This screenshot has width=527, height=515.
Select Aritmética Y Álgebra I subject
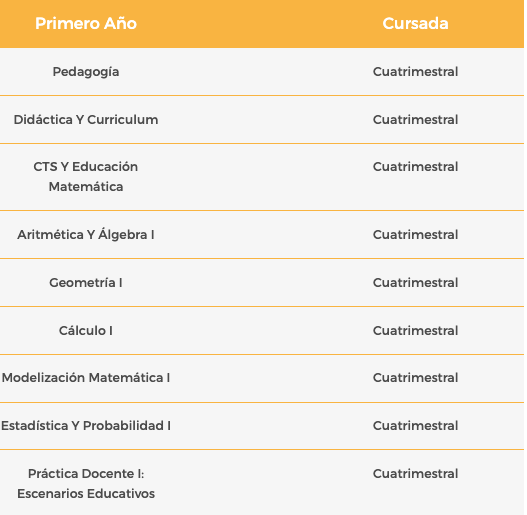tap(86, 235)
